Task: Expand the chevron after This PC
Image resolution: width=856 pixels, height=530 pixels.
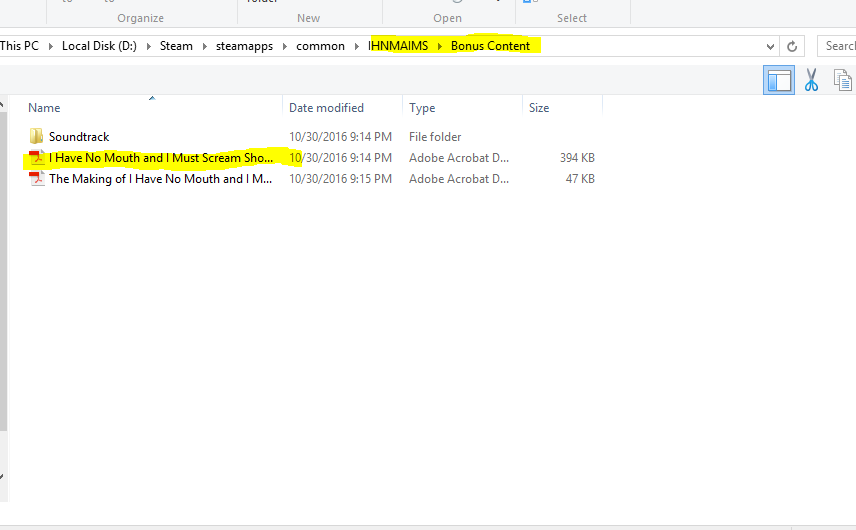Action: 51,46
